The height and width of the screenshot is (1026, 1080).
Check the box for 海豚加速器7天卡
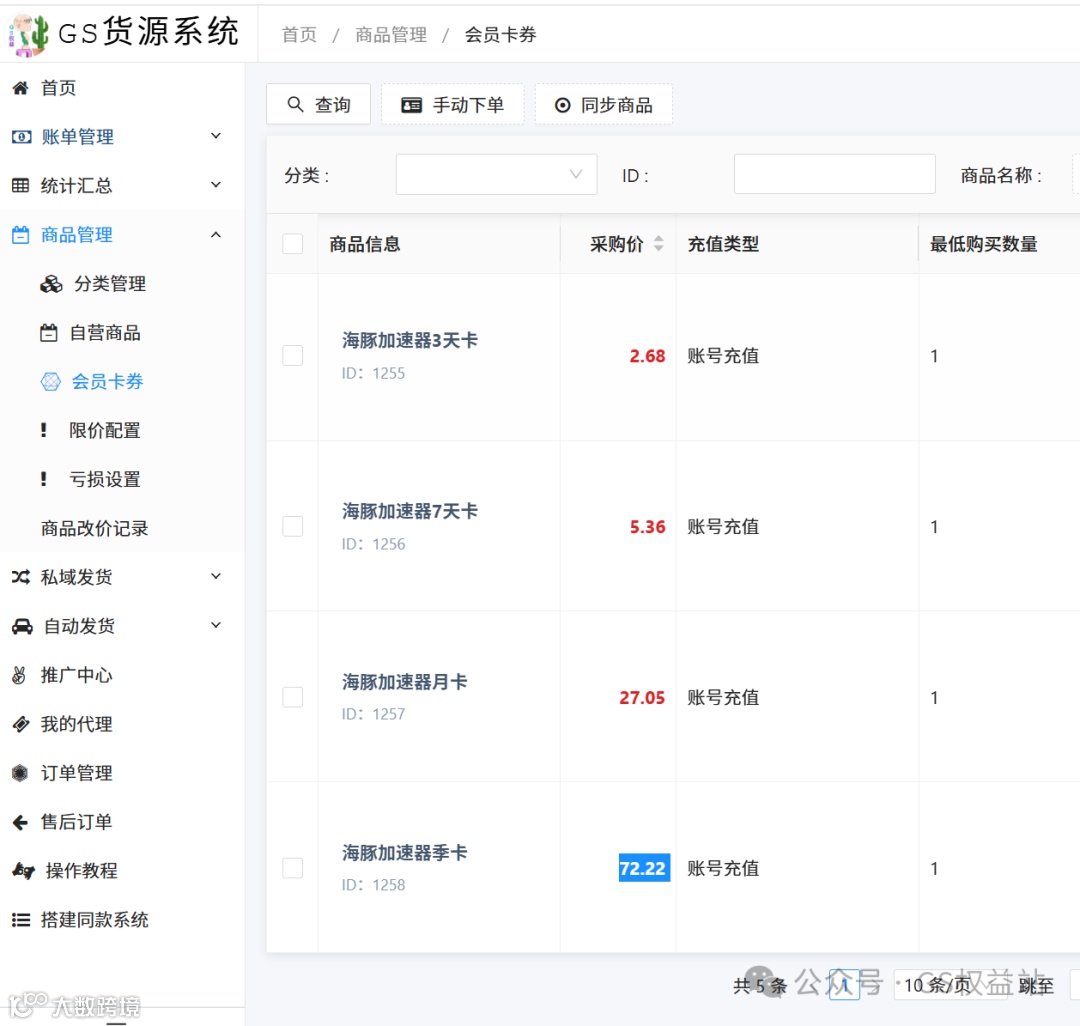click(x=293, y=527)
